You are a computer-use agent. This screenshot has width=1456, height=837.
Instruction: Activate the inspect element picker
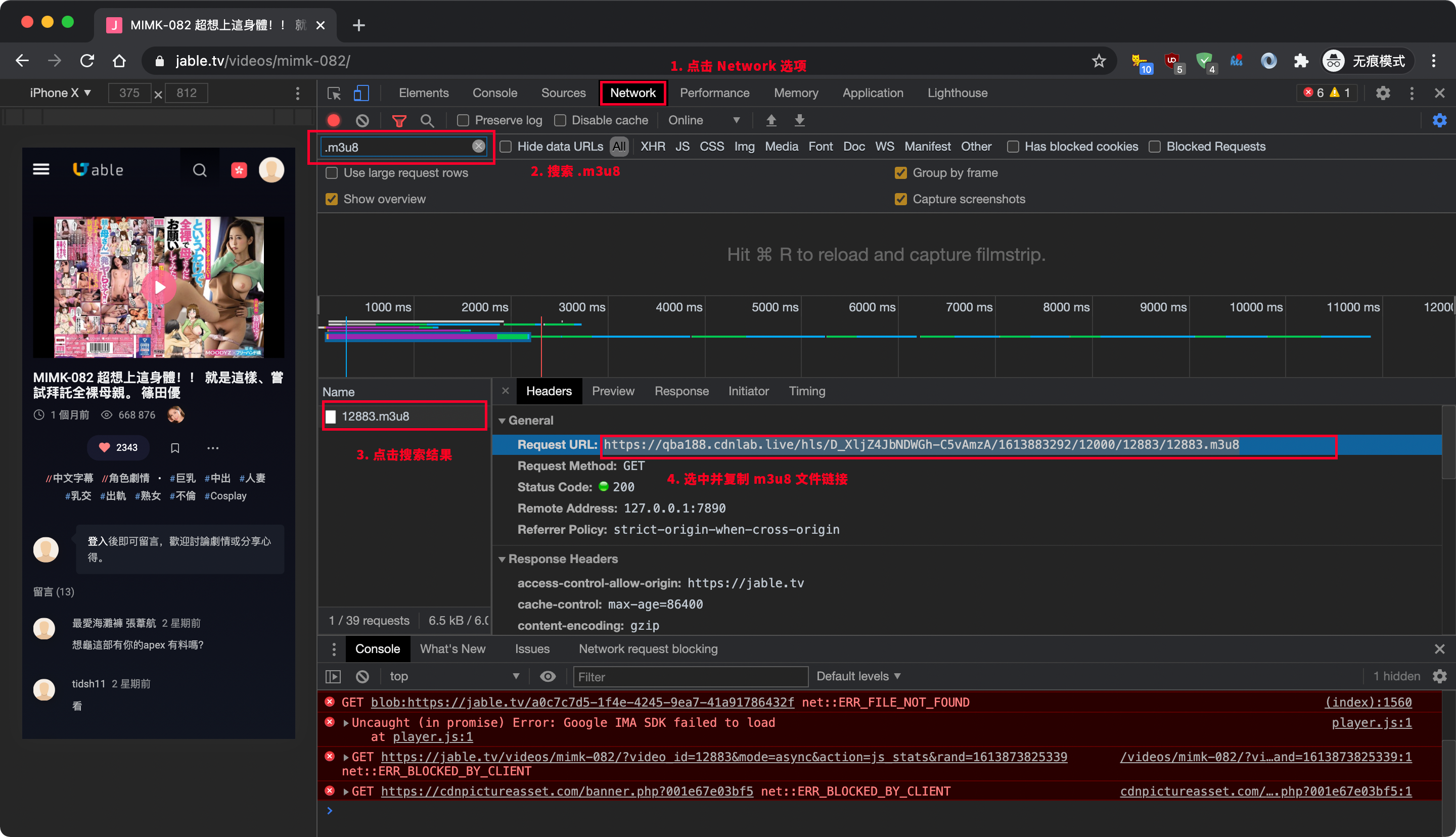click(x=334, y=93)
